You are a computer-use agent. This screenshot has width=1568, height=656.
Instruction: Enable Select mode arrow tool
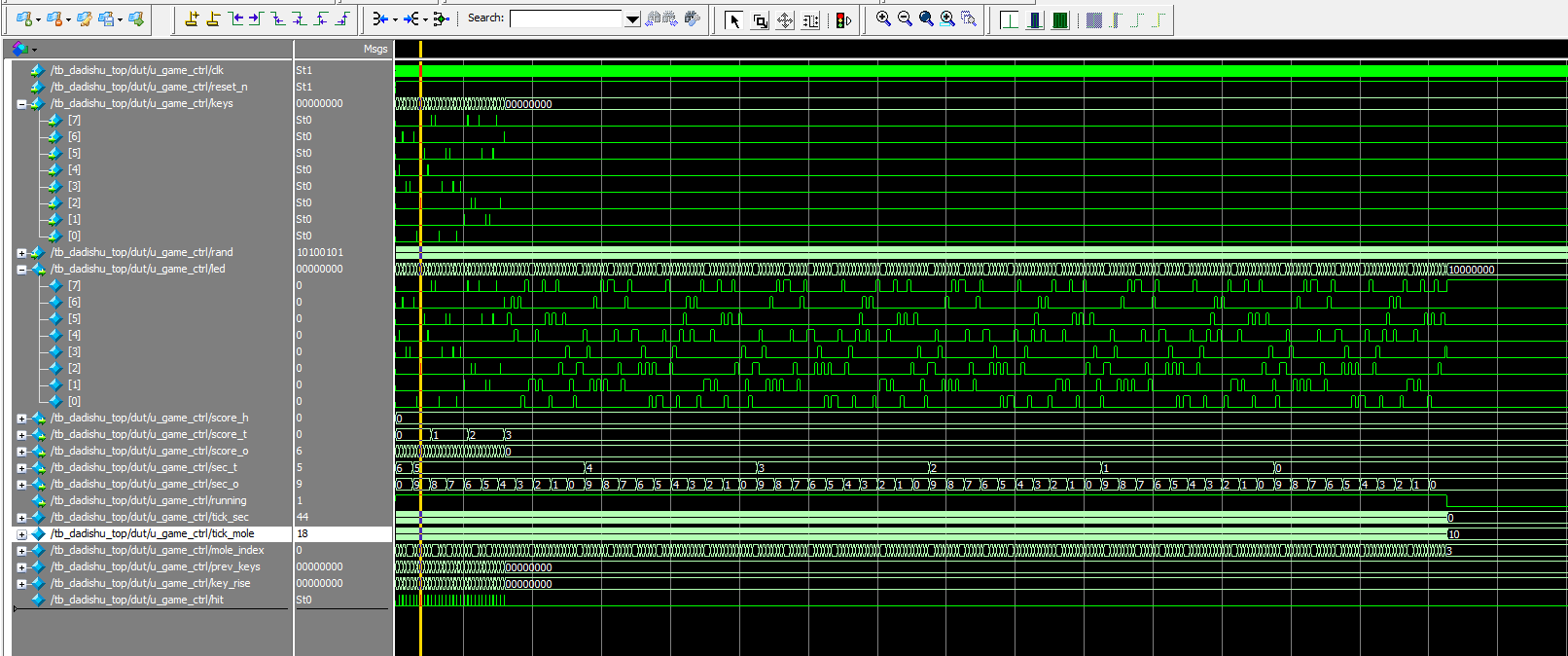(x=734, y=19)
